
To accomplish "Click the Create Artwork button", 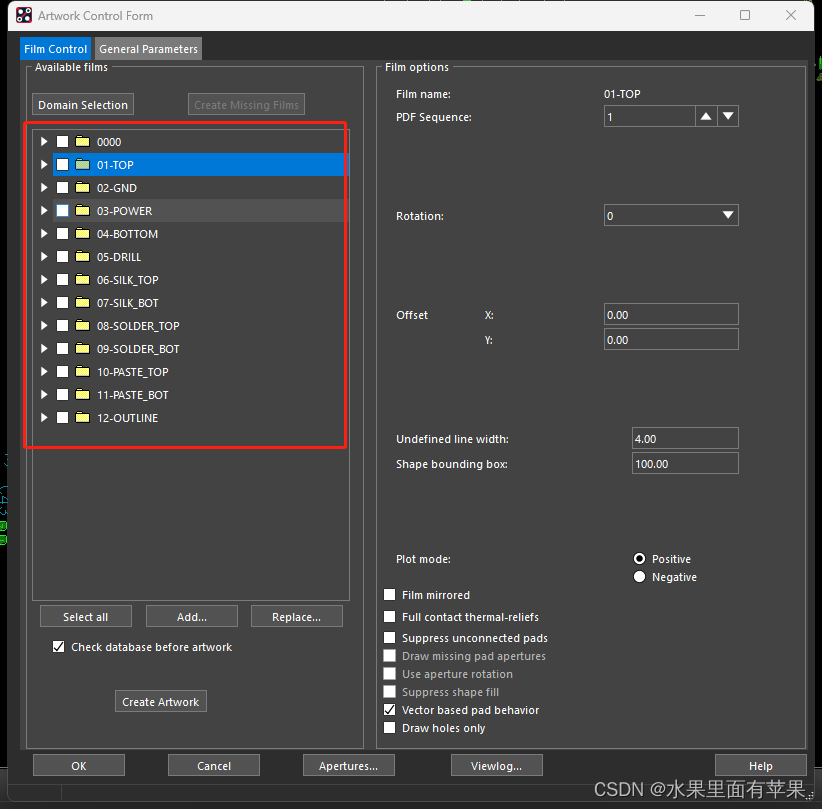I will [160, 702].
